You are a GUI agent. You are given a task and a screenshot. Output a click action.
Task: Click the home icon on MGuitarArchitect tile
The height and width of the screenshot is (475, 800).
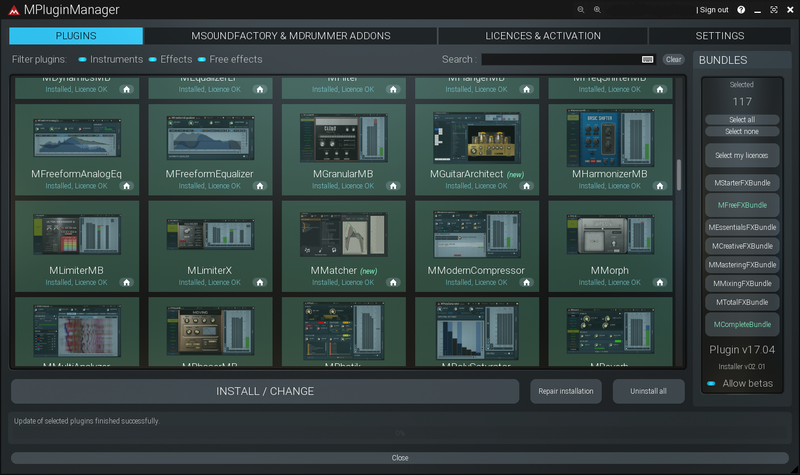coord(527,186)
